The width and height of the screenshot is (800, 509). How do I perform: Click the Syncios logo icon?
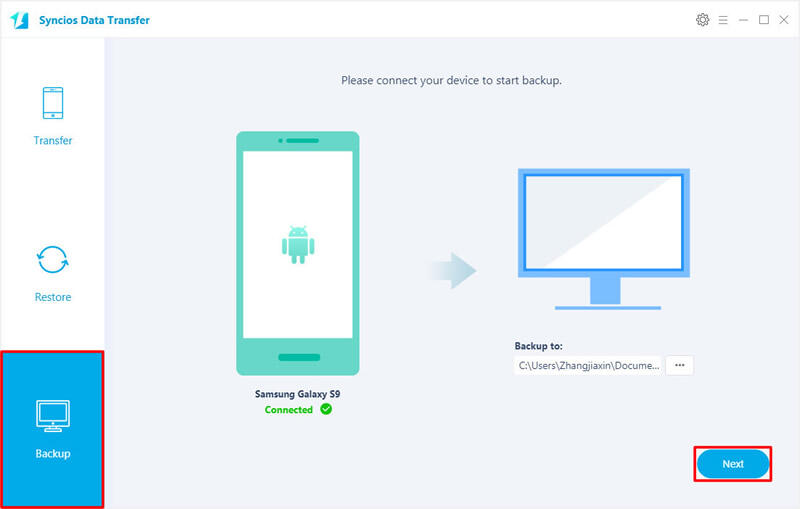coord(18,20)
